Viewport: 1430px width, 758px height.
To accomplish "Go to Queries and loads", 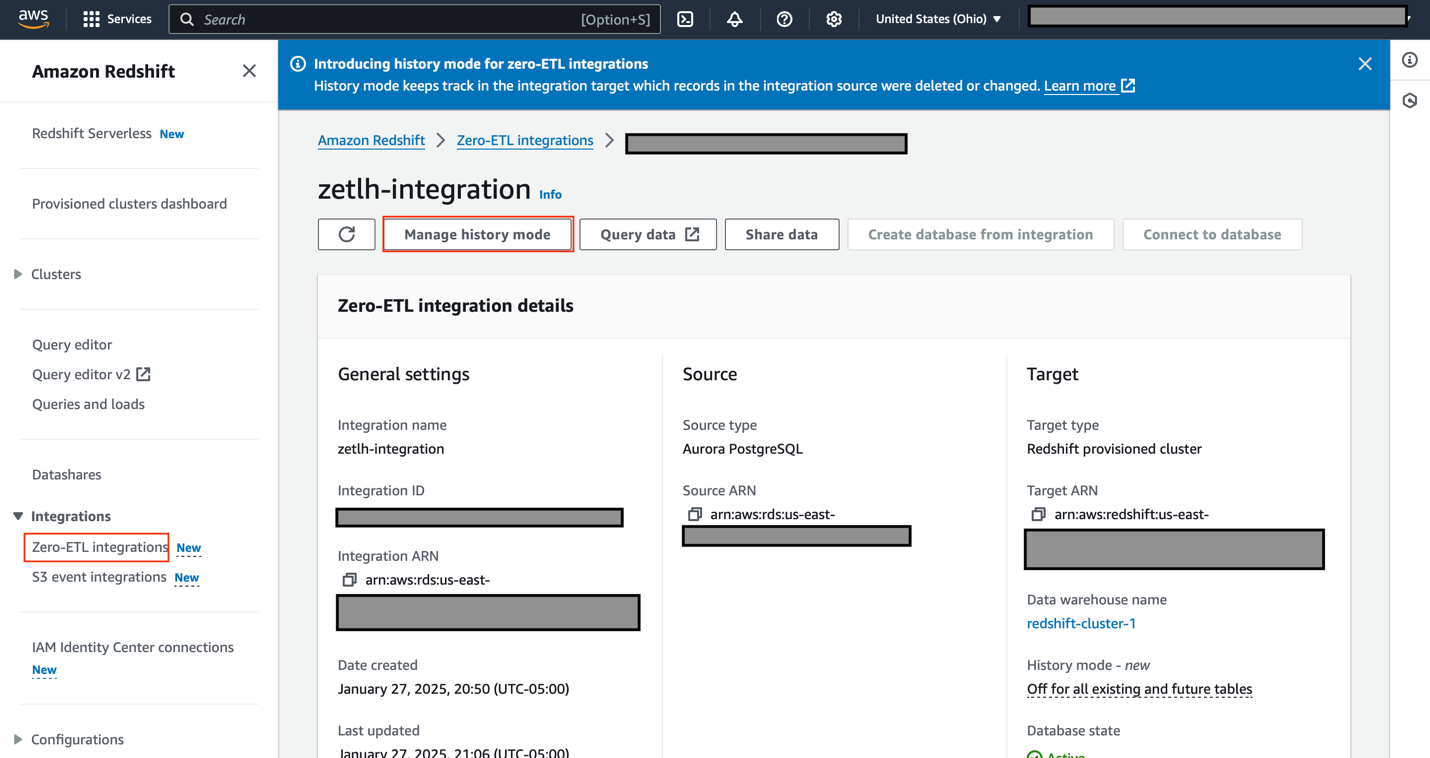I will 88,404.
